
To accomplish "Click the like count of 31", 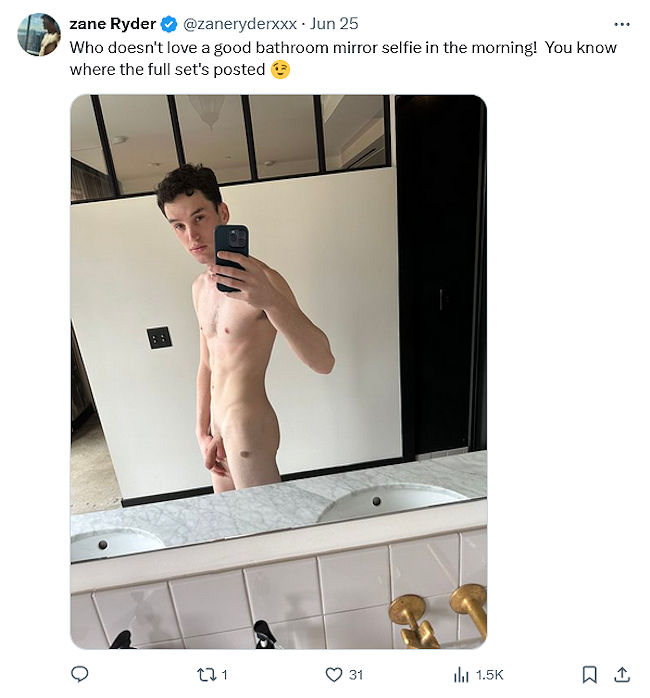I will [x=356, y=675].
